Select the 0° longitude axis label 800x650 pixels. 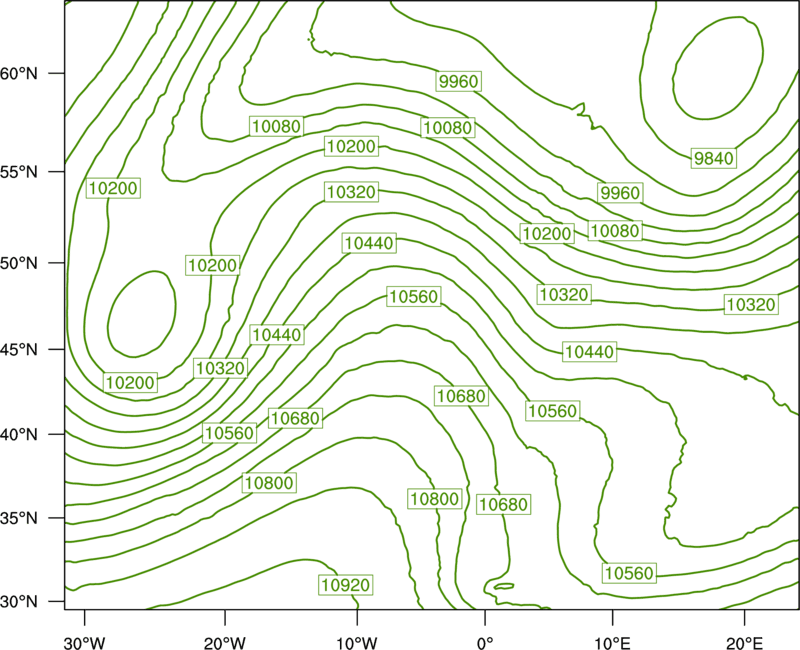[x=485, y=643]
